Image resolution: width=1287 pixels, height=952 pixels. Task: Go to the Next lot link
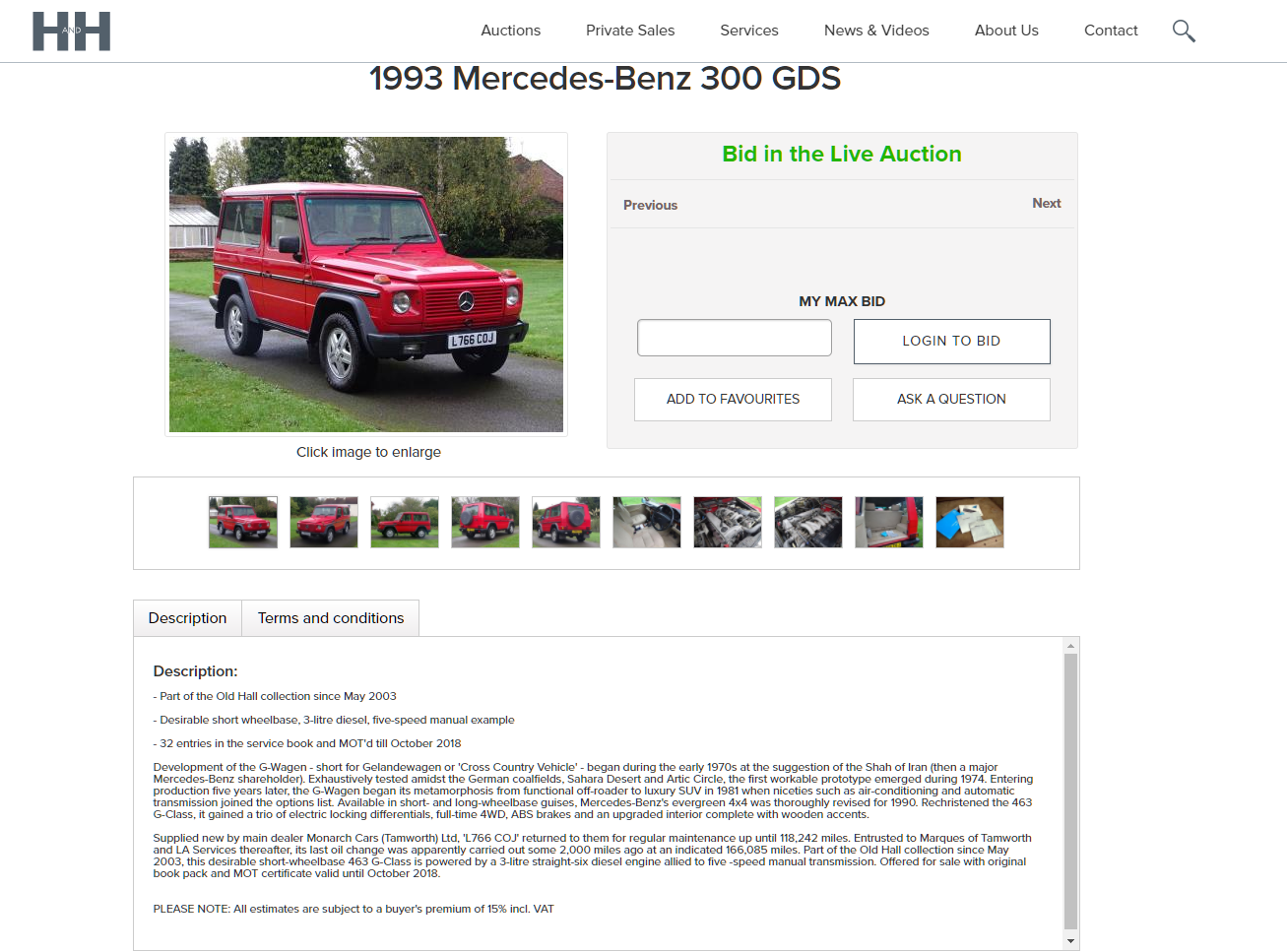click(x=1046, y=203)
